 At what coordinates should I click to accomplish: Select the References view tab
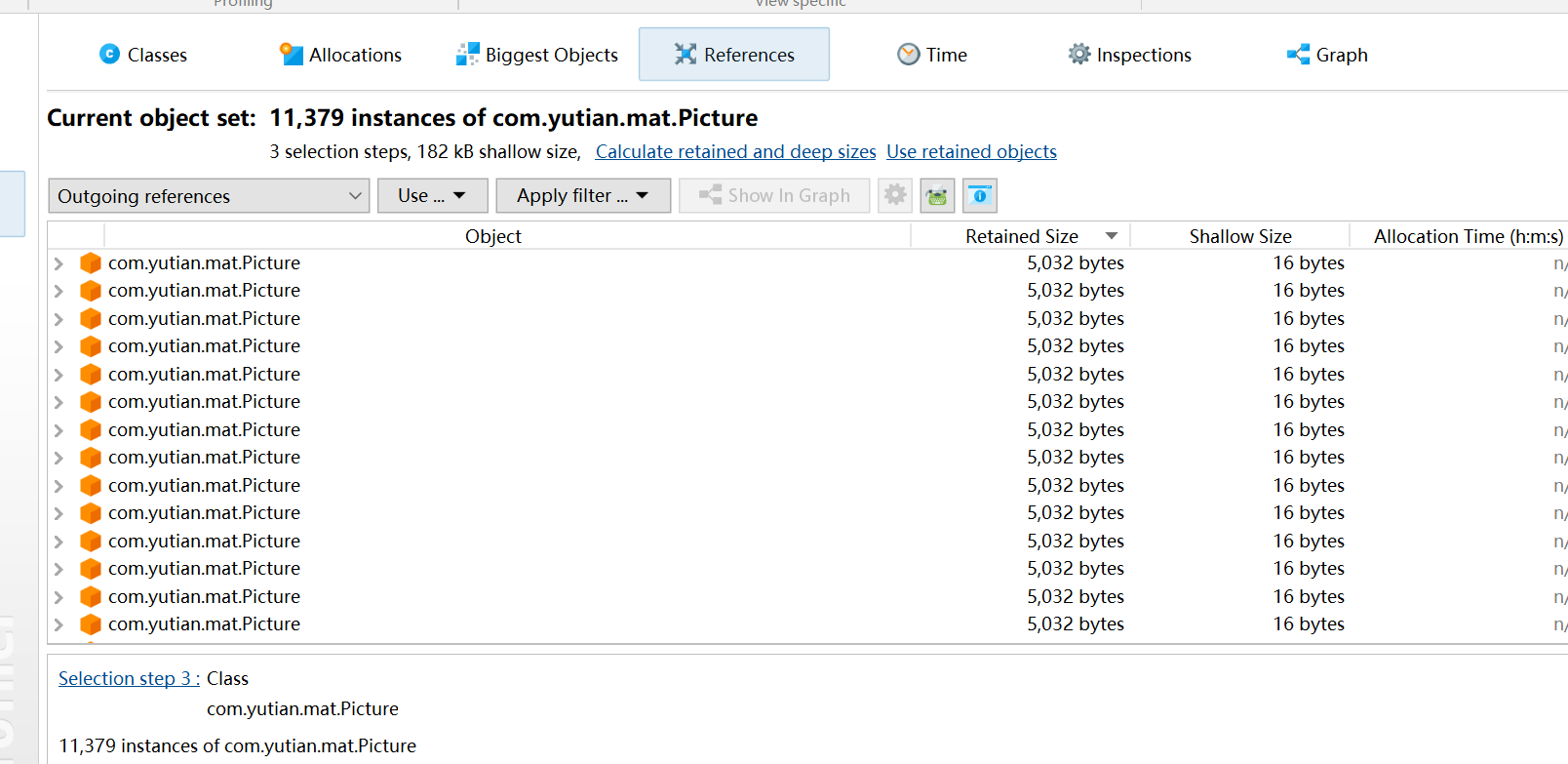coord(734,55)
